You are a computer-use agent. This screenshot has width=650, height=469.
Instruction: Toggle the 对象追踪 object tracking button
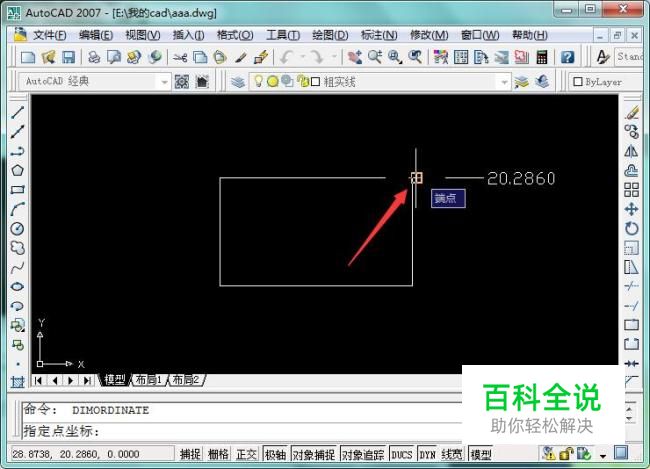[363, 454]
